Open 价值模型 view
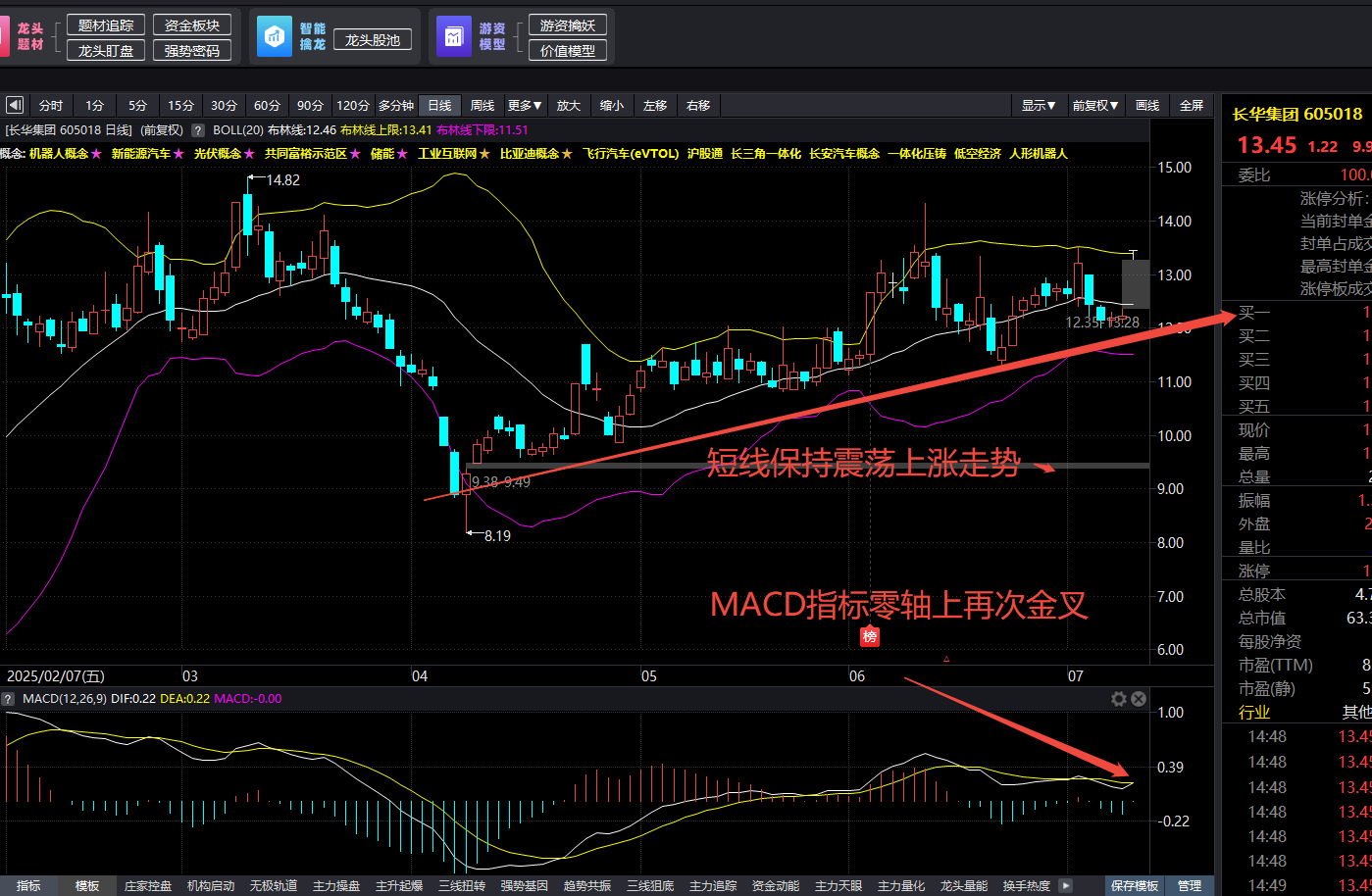 click(x=568, y=51)
